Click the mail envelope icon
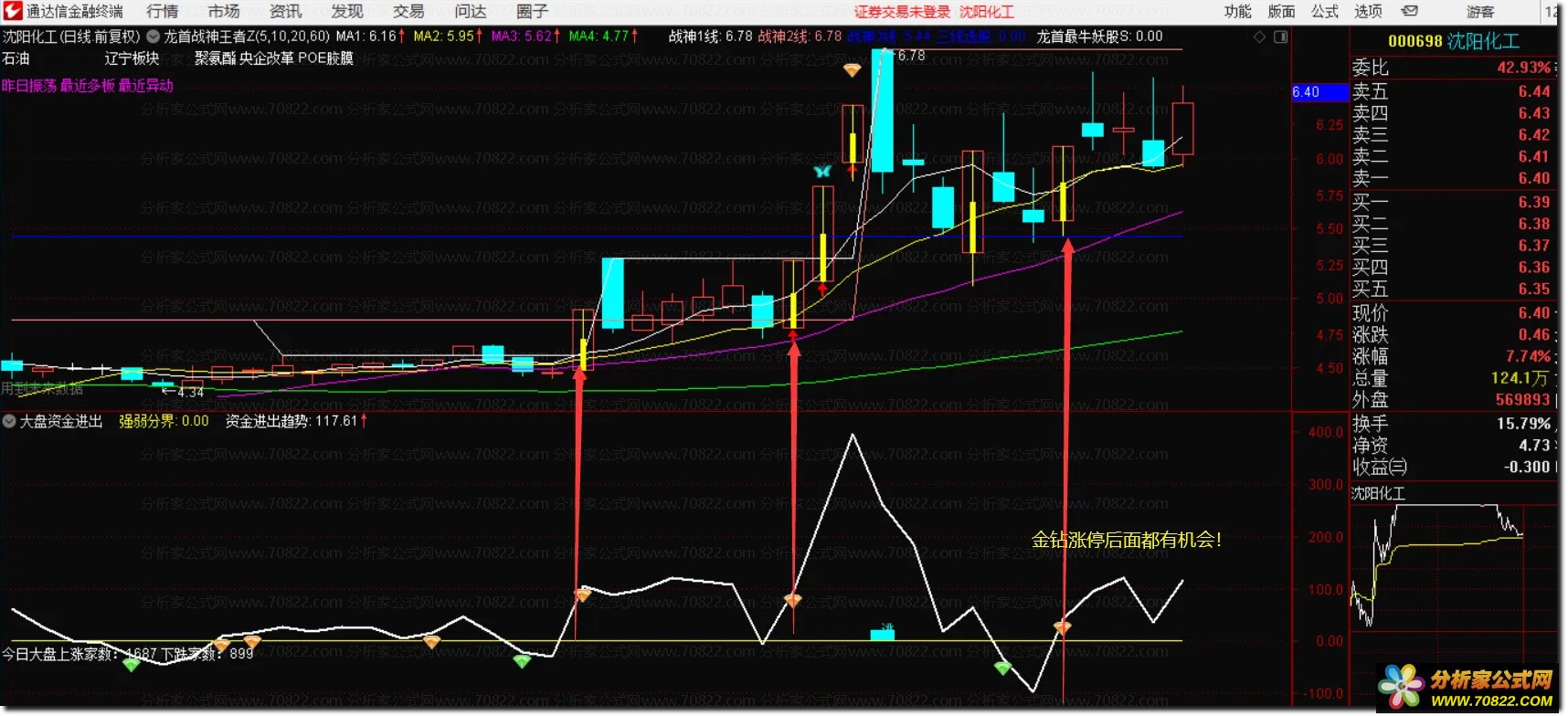The width and height of the screenshot is (1568, 716). pos(1410,11)
